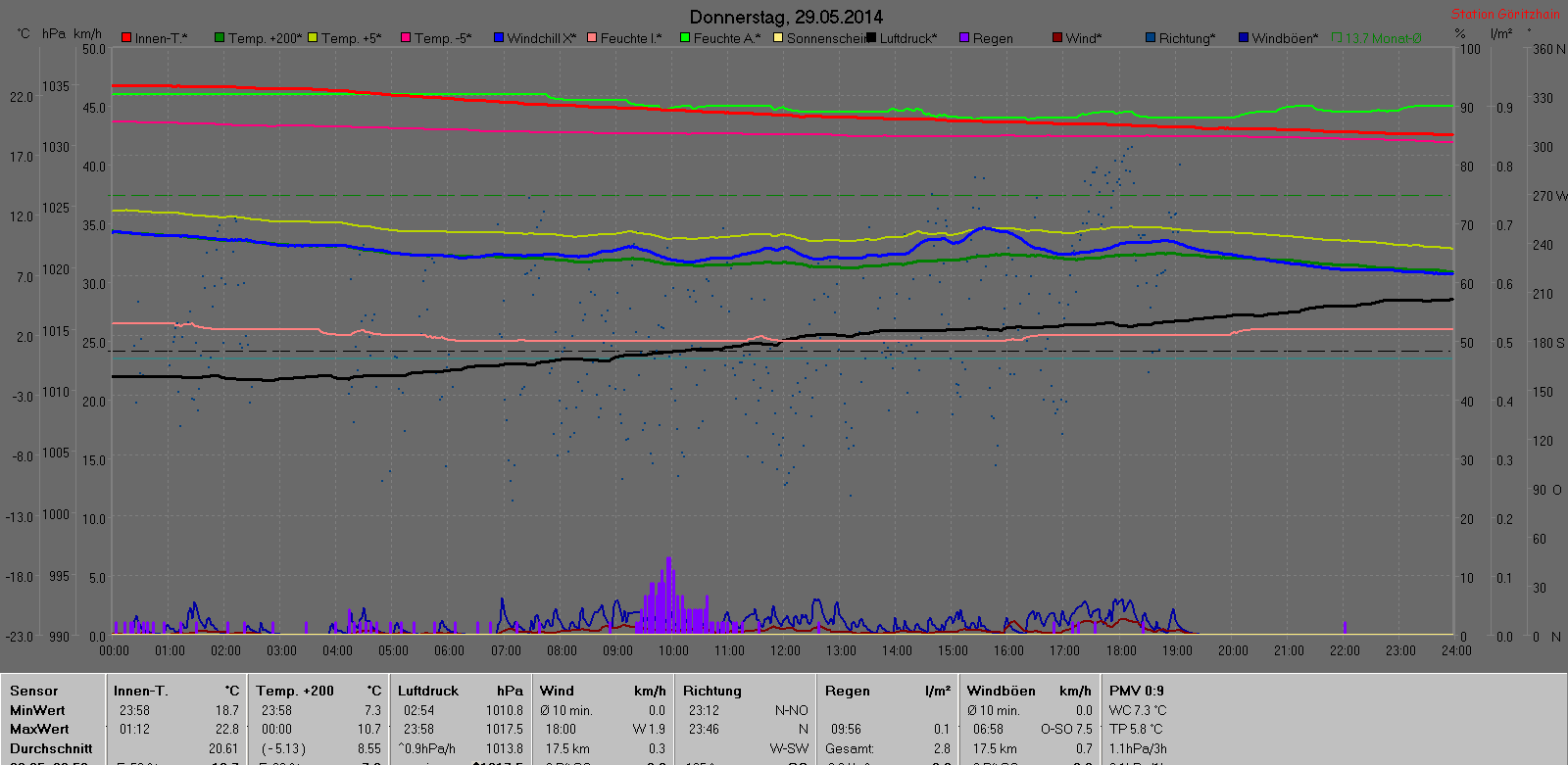Click the Gesamt: rain total label
Image resolution: width=1568 pixels, height=765 pixels.
pos(850,748)
